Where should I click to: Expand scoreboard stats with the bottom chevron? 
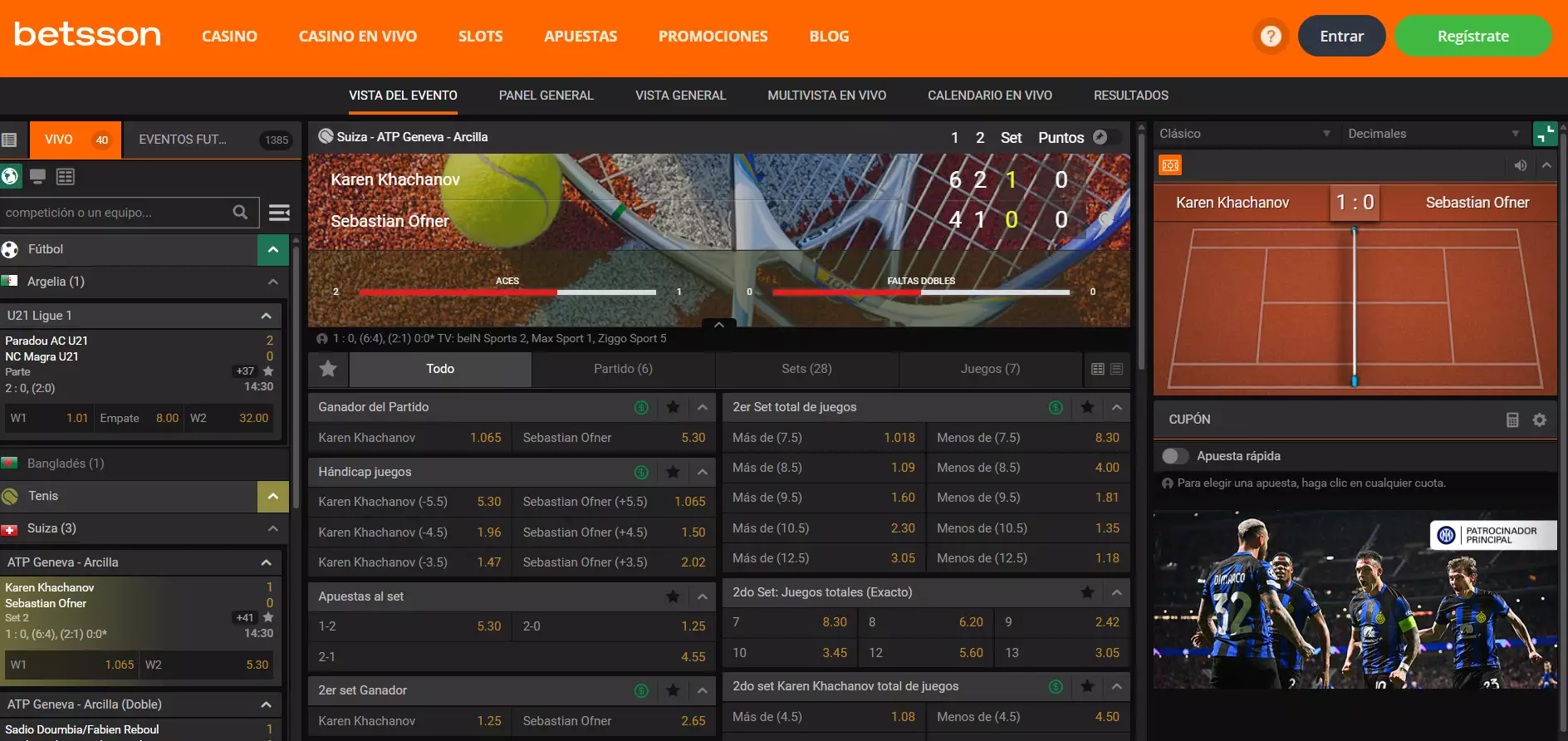[719, 324]
